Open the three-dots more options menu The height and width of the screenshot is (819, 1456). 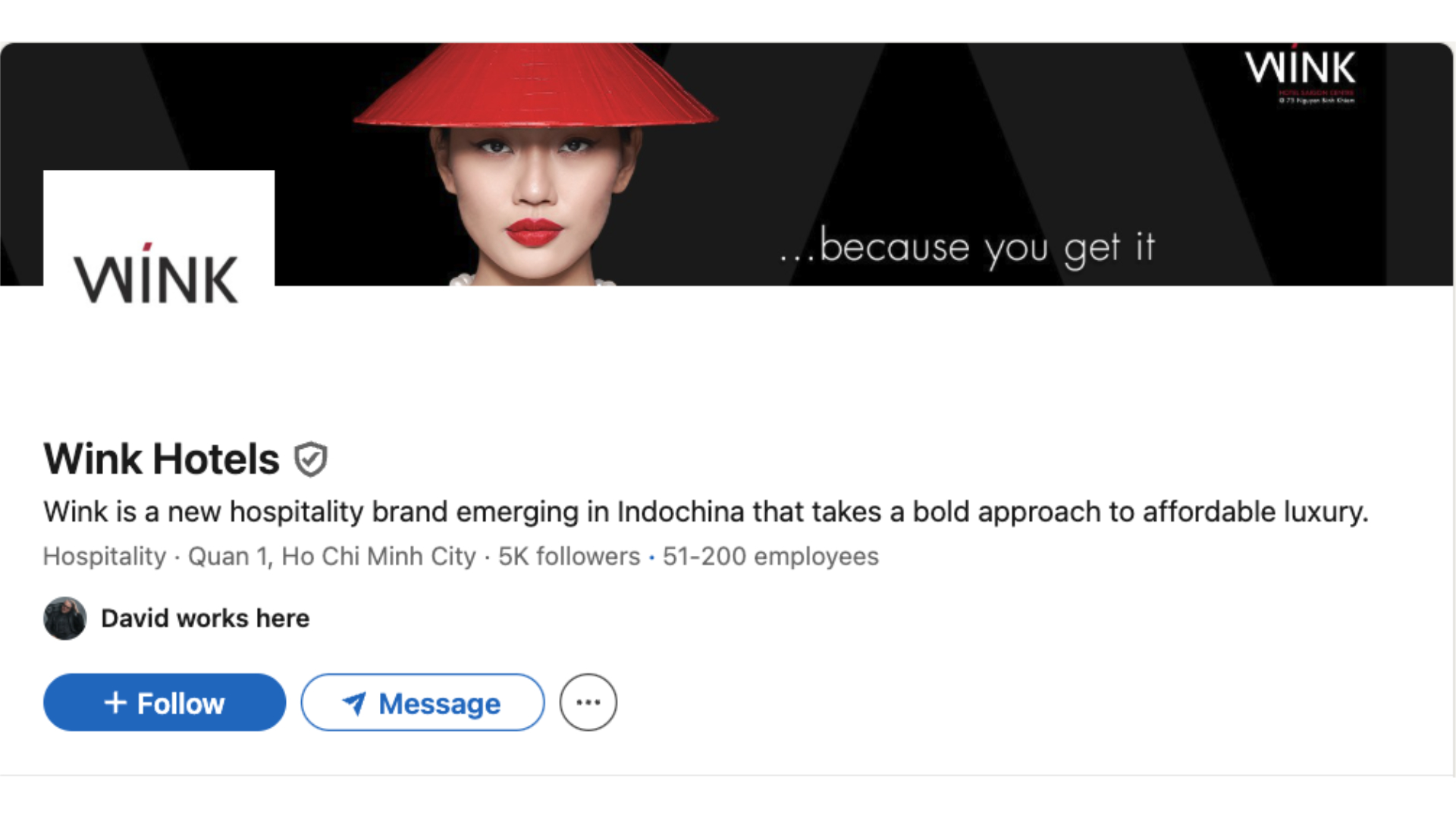588,702
